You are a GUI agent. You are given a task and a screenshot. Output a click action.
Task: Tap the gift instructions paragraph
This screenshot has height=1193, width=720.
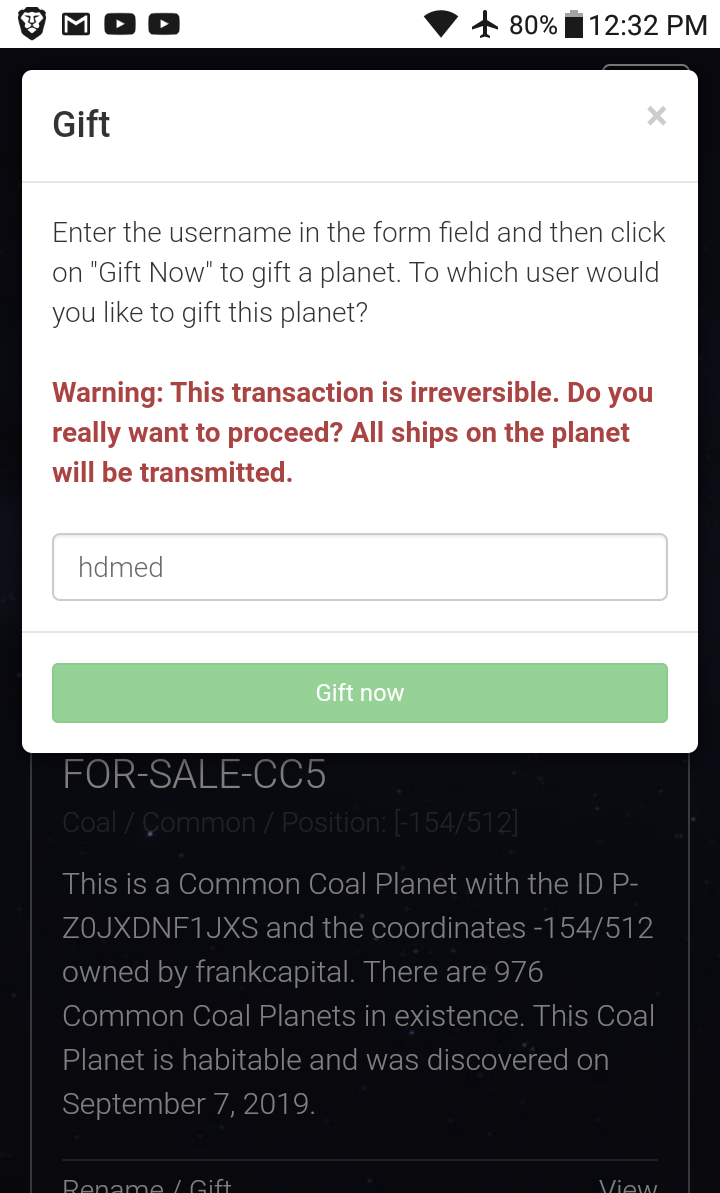click(359, 272)
